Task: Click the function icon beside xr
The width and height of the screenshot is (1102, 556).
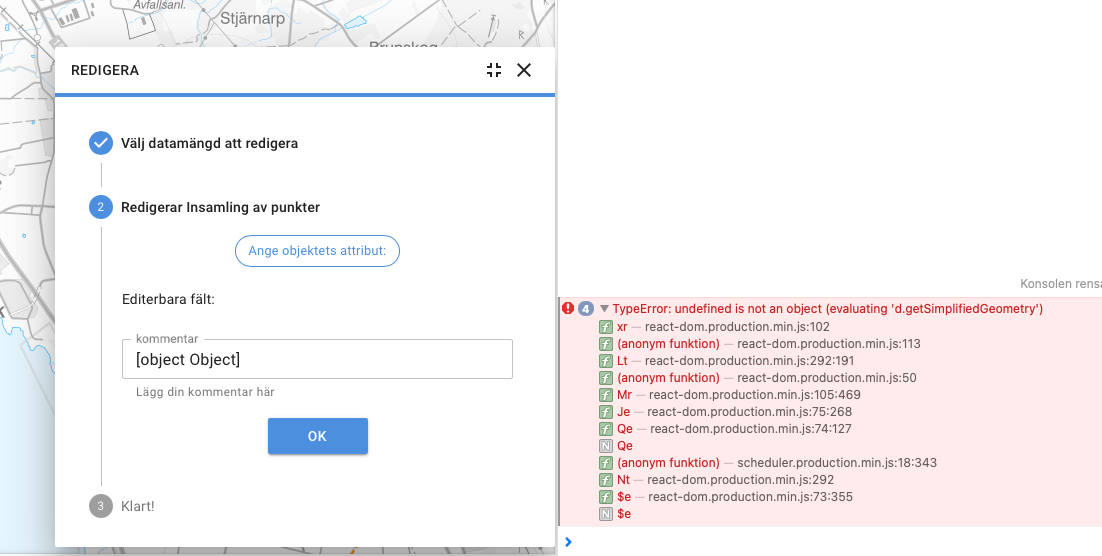Action: tap(606, 327)
